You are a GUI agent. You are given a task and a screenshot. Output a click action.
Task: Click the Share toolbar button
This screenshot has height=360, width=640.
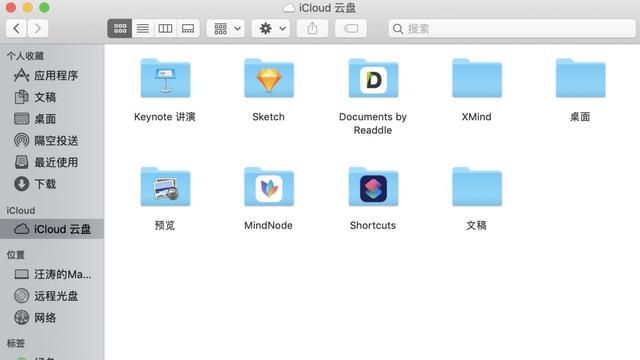[x=312, y=29]
